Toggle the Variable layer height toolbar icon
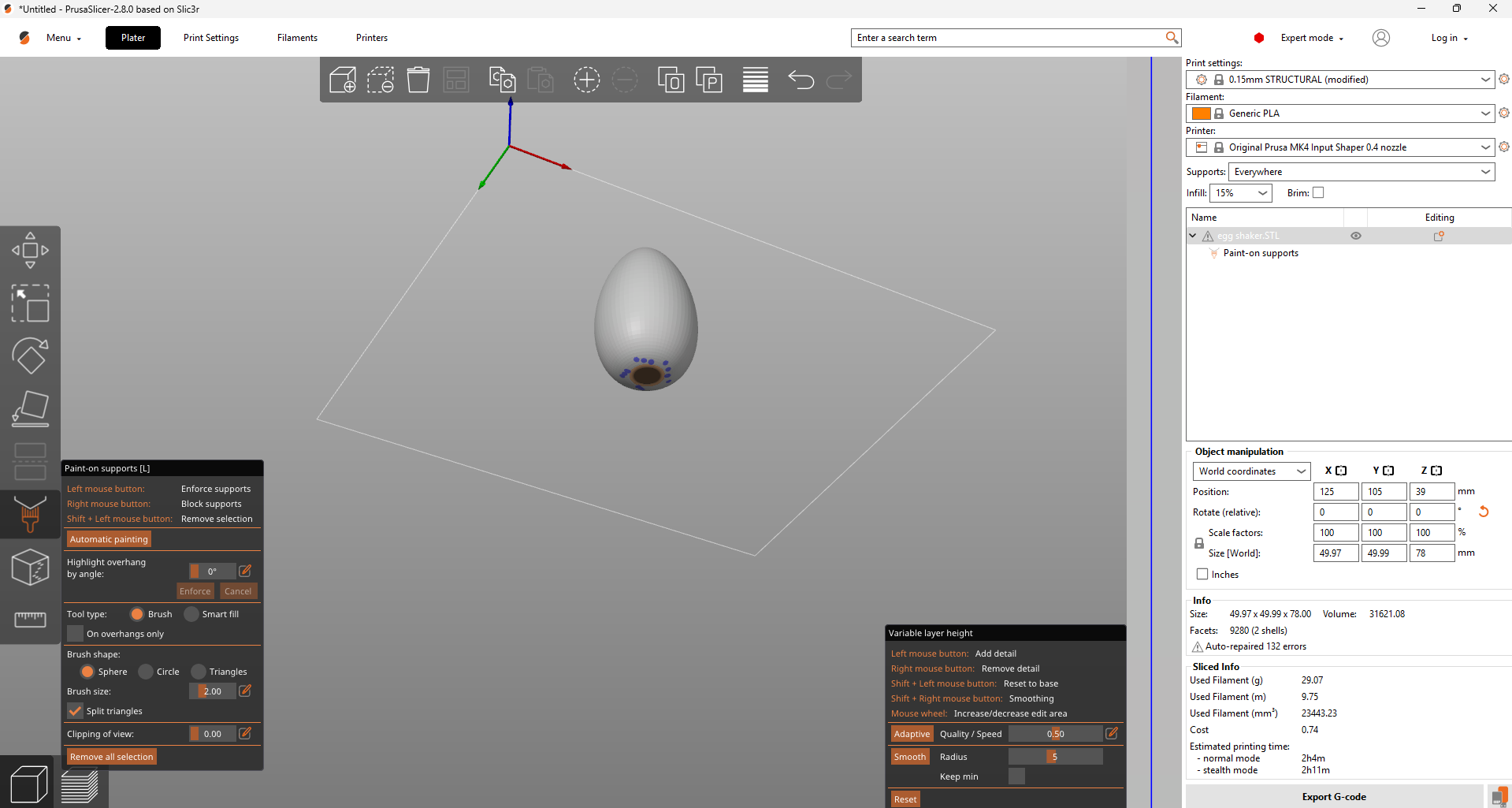This screenshot has height=808, width=1512. [x=755, y=80]
